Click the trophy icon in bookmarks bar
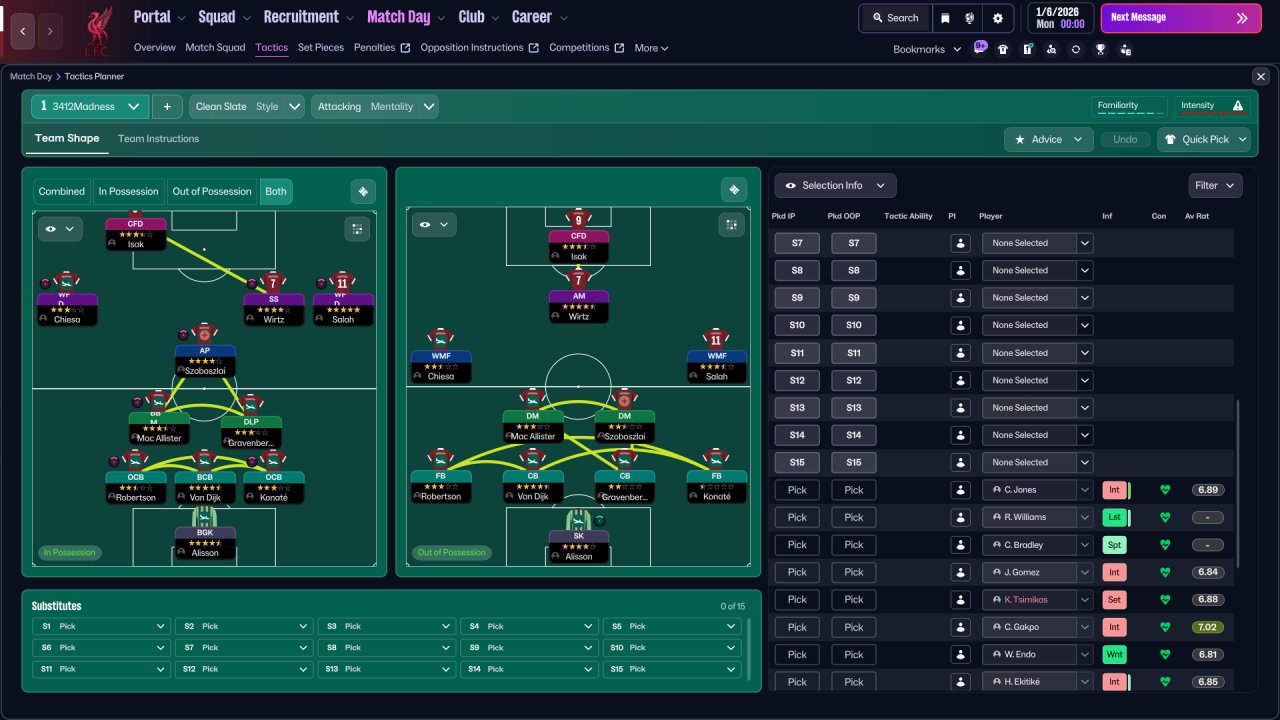The image size is (1280, 720). (1100, 49)
